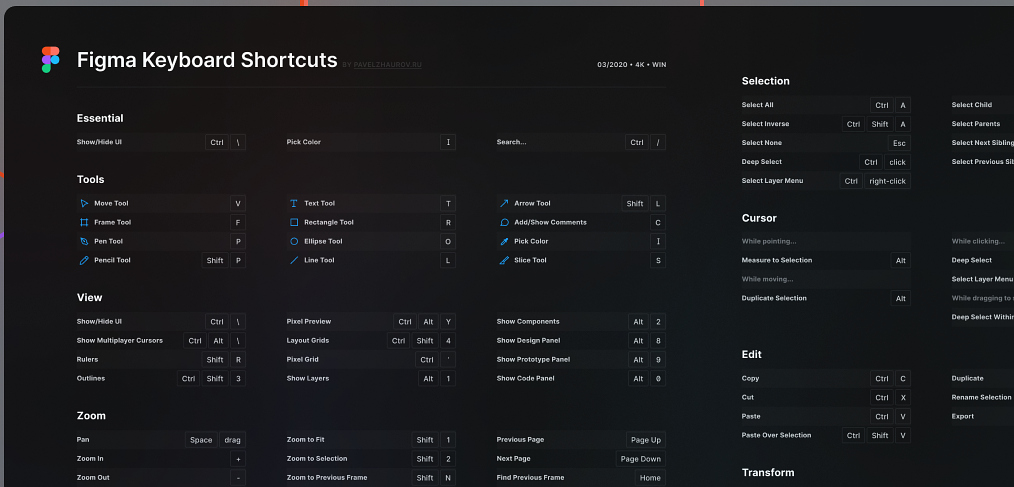1014x487 pixels.
Task: Click the Ellipse Tool circle icon
Action: [294, 241]
